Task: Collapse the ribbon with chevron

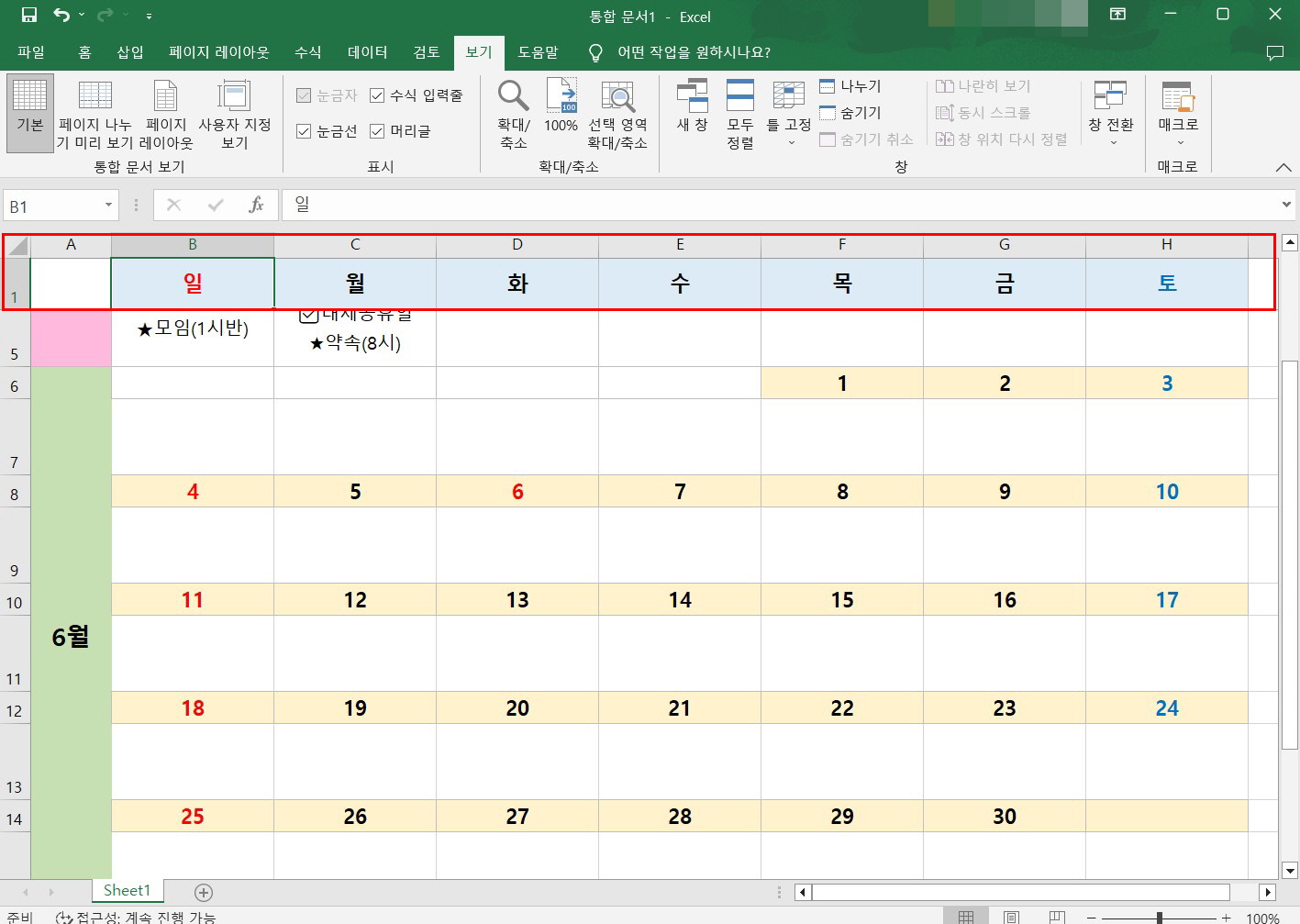Action: (1283, 167)
